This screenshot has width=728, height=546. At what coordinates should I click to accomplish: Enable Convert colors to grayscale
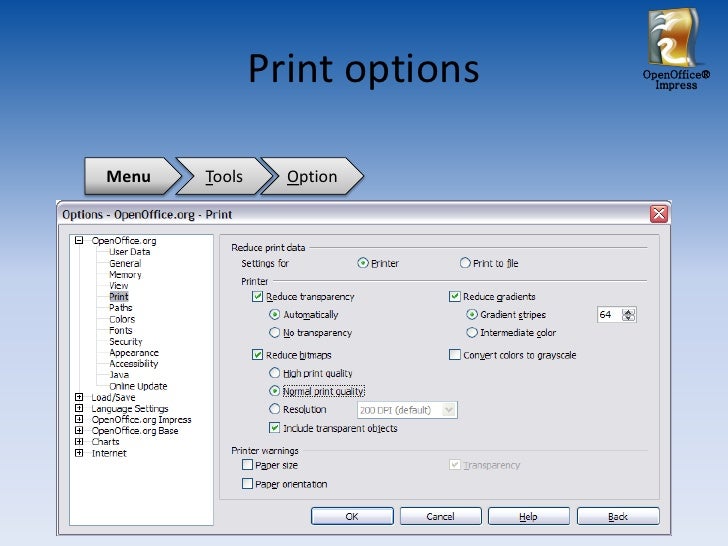455,355
